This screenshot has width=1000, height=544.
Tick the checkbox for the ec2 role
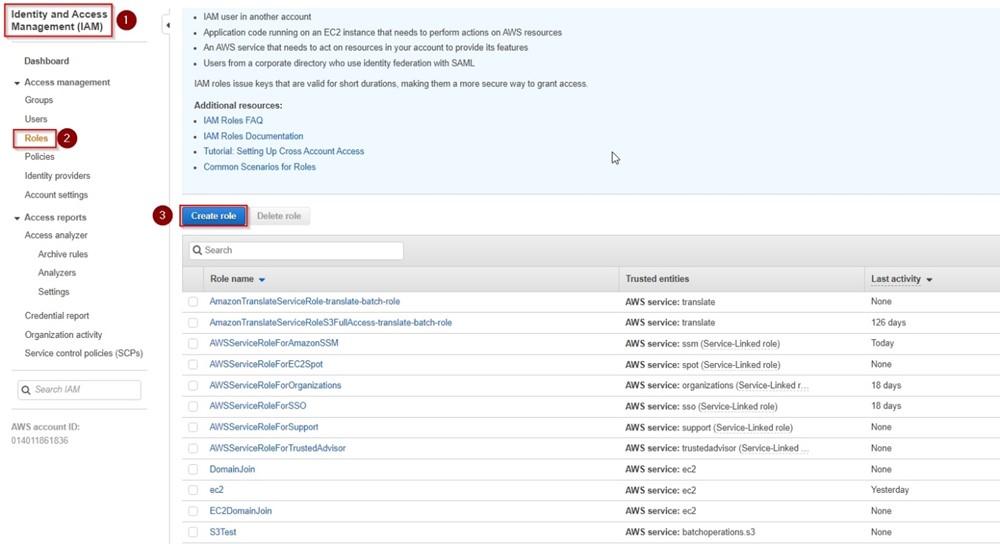193,490
